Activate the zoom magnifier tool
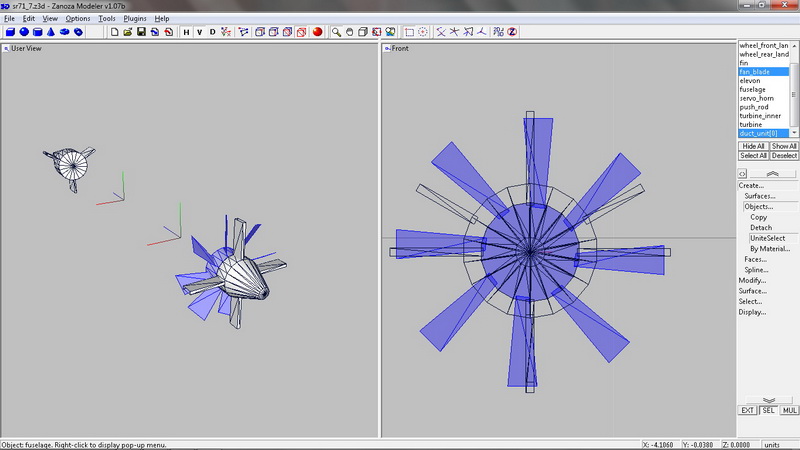The image size is (800, 450). coord(337,32)
